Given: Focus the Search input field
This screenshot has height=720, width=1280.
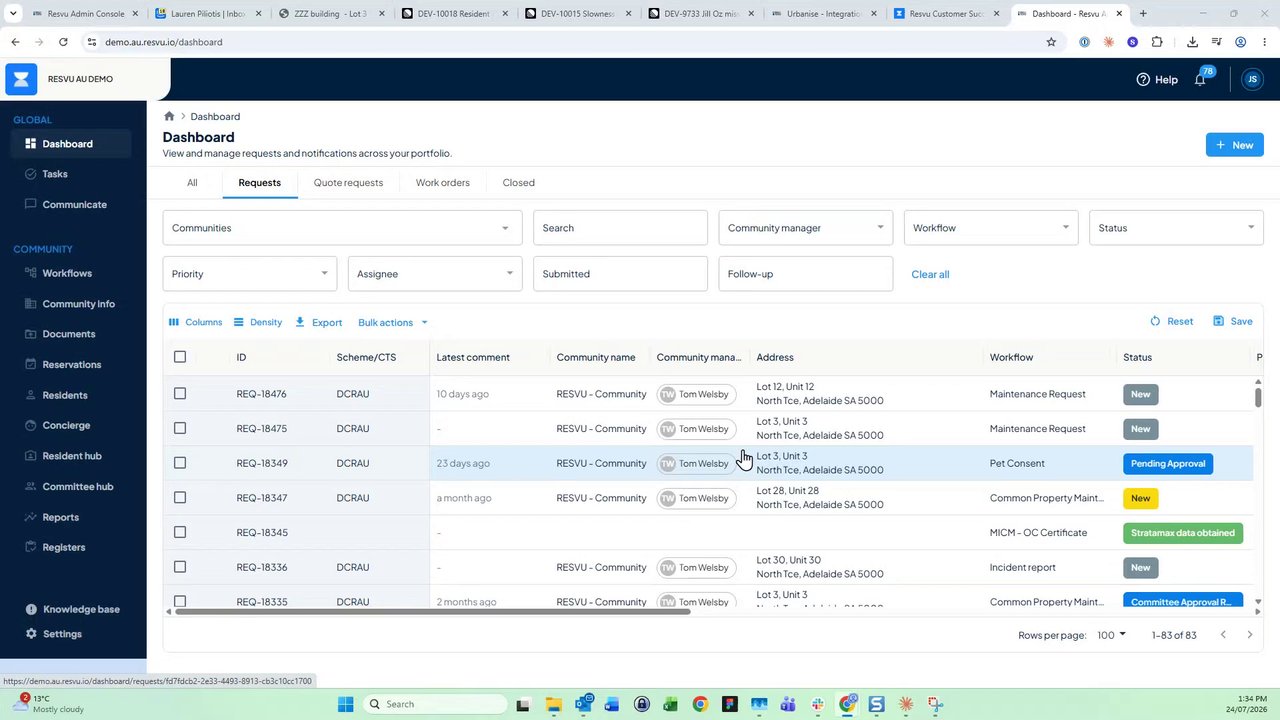Looking at the screenshot, I should pos(620,228).
